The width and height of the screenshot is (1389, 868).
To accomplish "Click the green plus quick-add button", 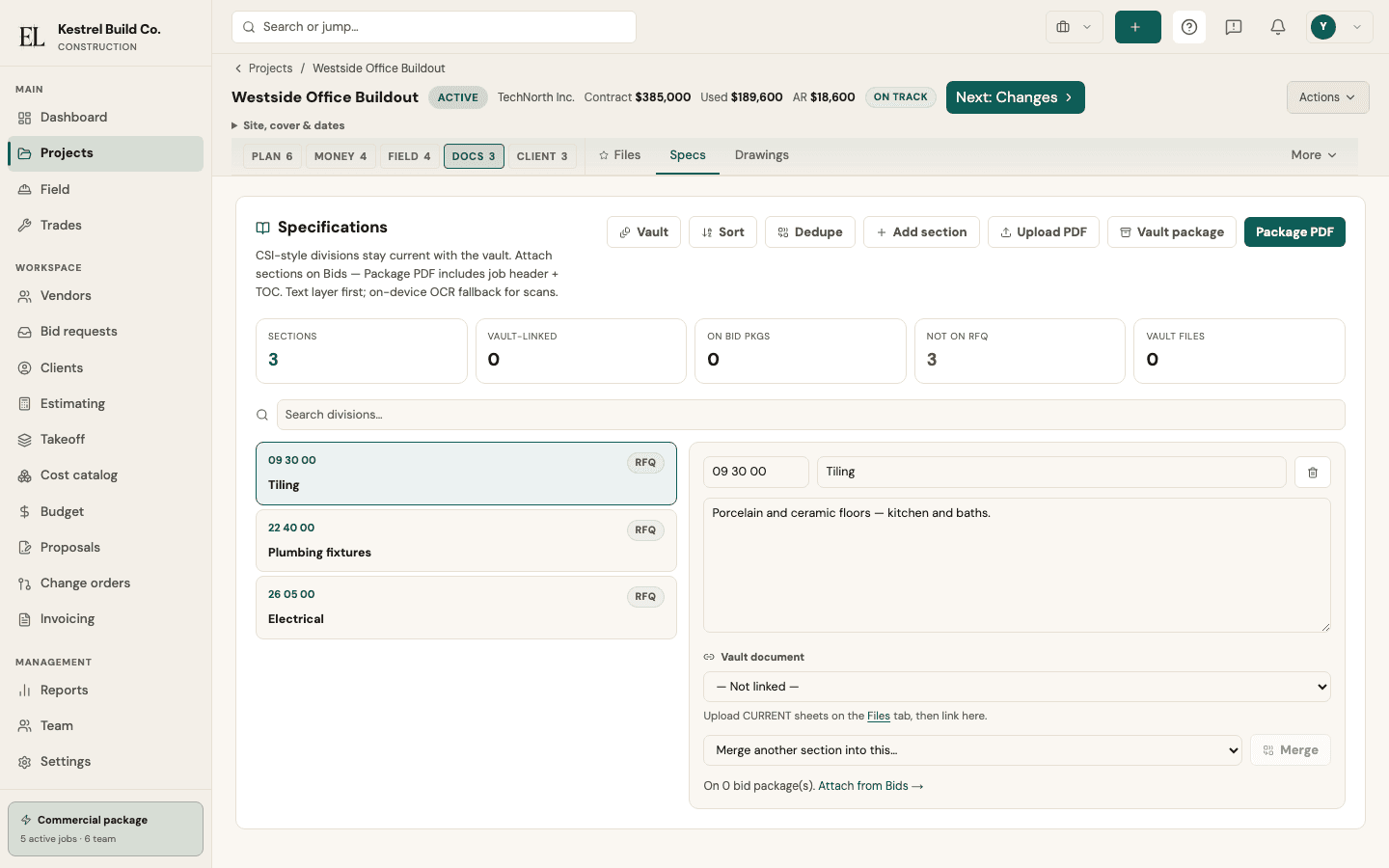I will [x=1137, y=27].
